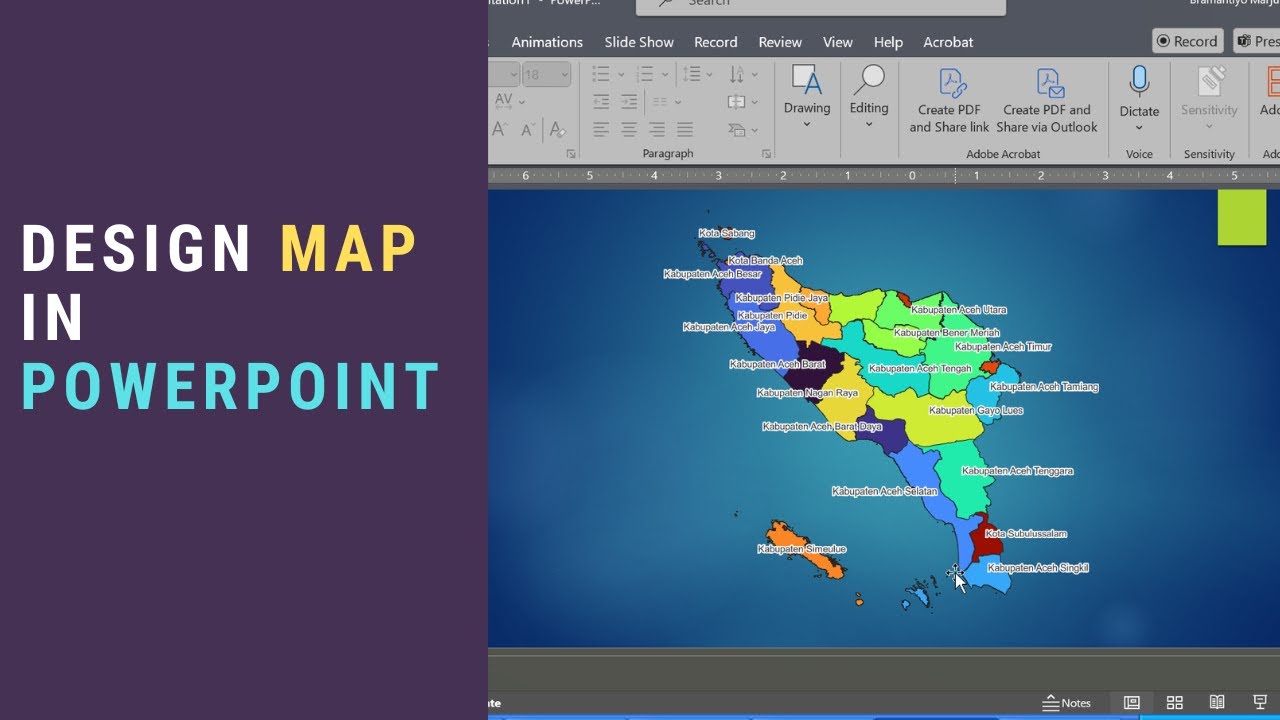Toggle the Notes pane
This screenshot has height=720, width=1280.
coord(1067,703)
